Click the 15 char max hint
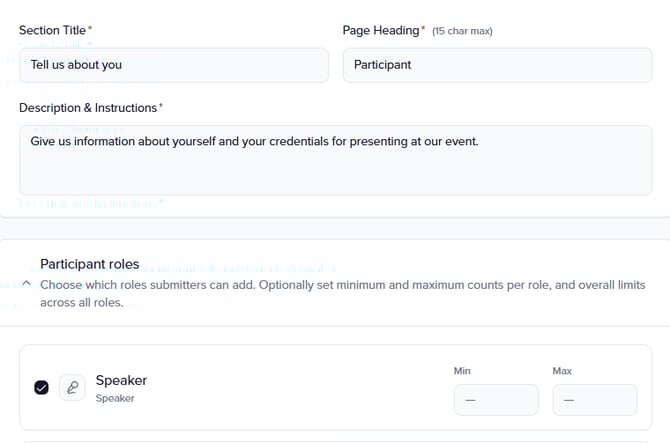Screen dimensions: 670x443 [x=462, y=32]
